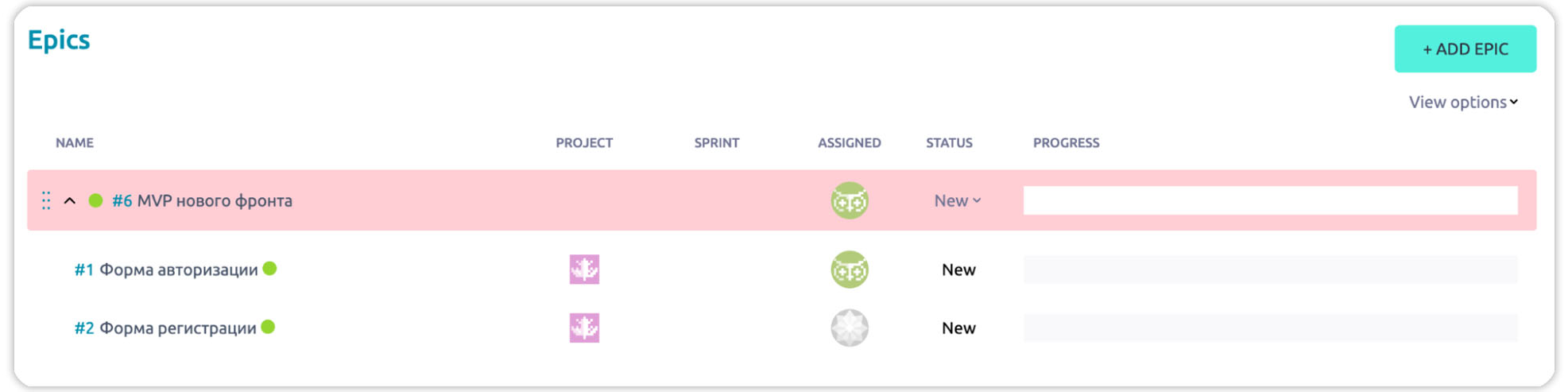Screen dimensions: 1568x392
Task: Click the green dot after Форма регистрации
Action: pos(269,327)
